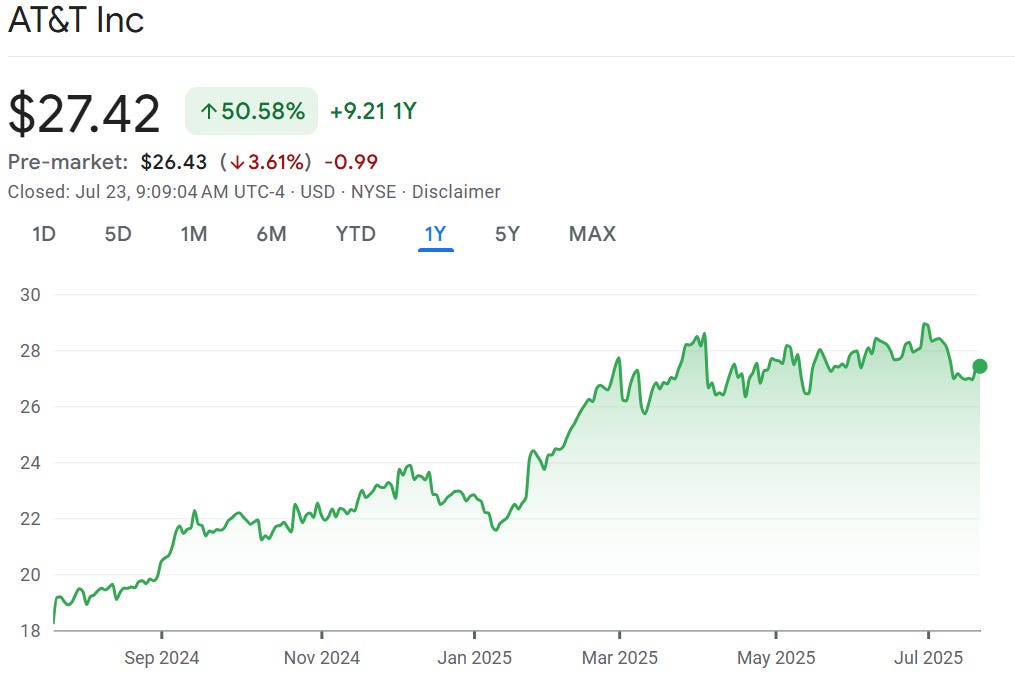
Task: Click the Nov 2024 axis label
Action: click(x=322, y=658)
